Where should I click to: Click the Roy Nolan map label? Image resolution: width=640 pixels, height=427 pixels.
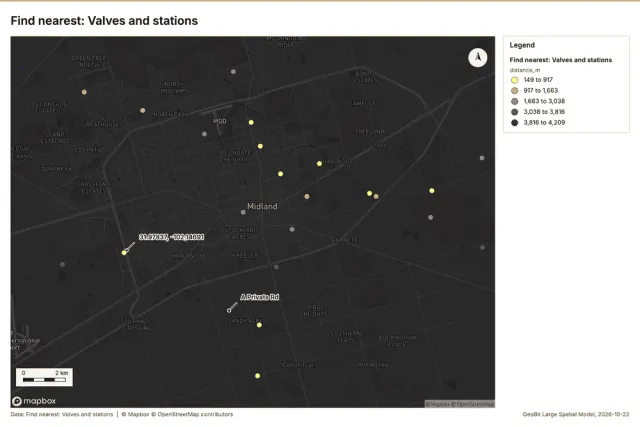(x=373, y=365)
